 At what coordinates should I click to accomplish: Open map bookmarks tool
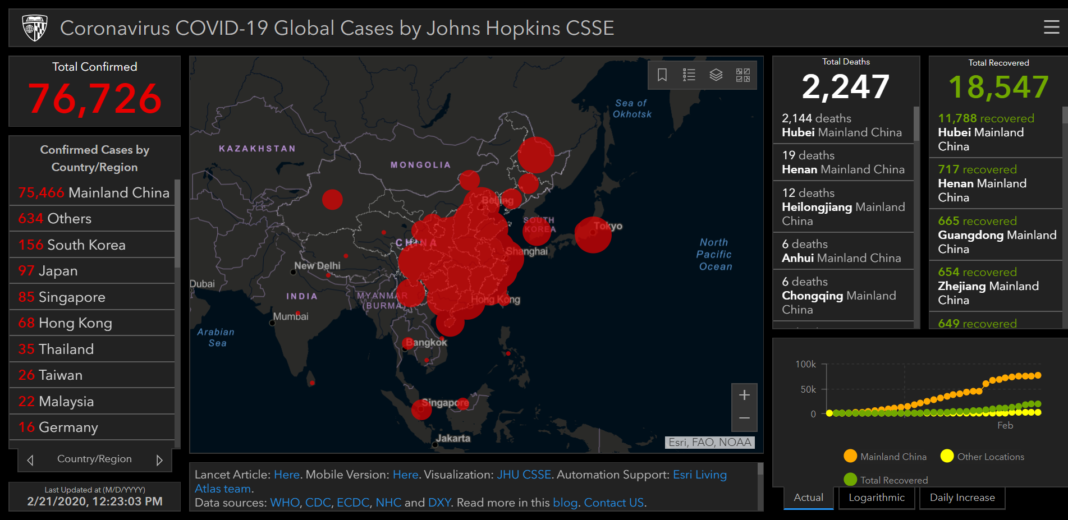pos(662,75)
